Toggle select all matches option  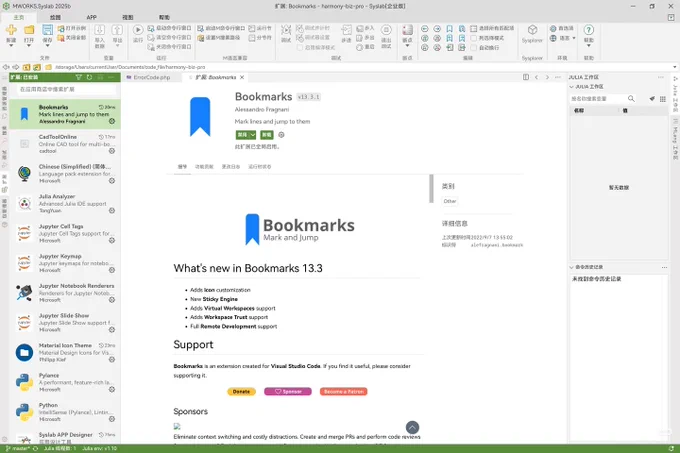coord(474,28)
